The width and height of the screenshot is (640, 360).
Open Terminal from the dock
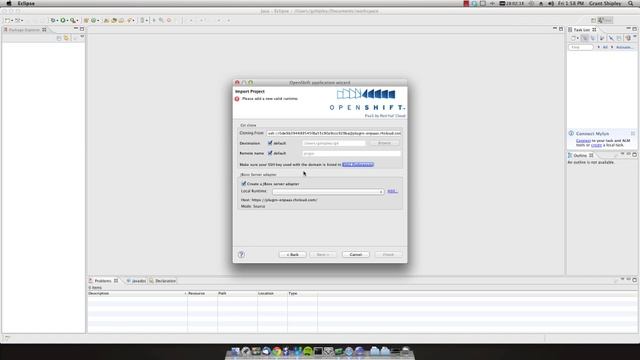coord(318,351)
